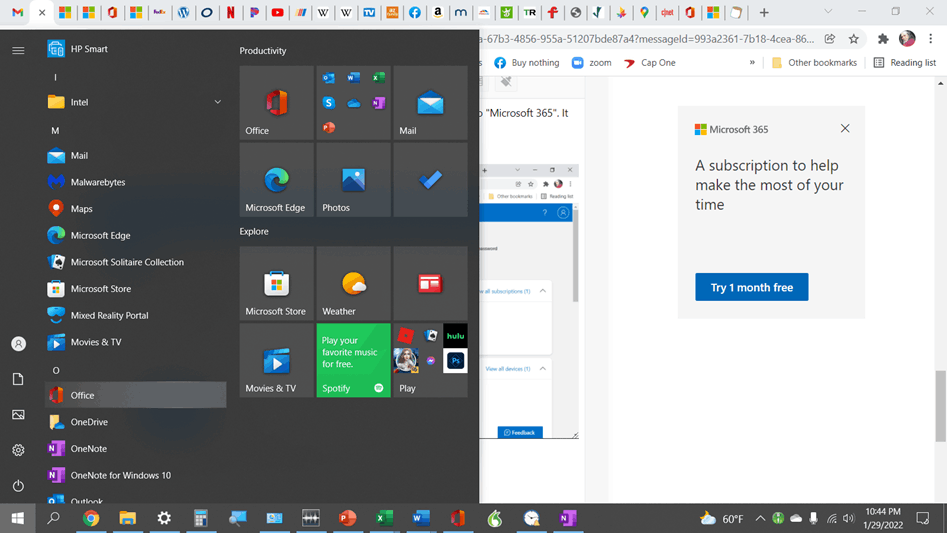Screen dimensions: 947x533
Task: Open the user account icon in Start
Action: pos(18,343)
